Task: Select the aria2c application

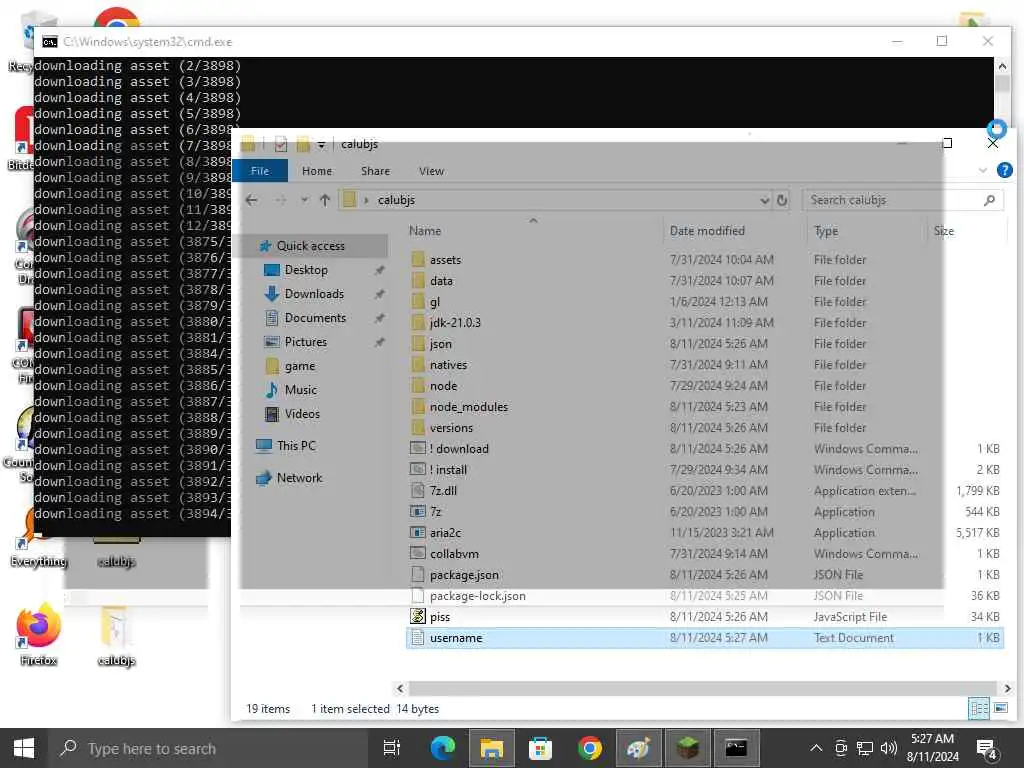Action: [445, 533]
